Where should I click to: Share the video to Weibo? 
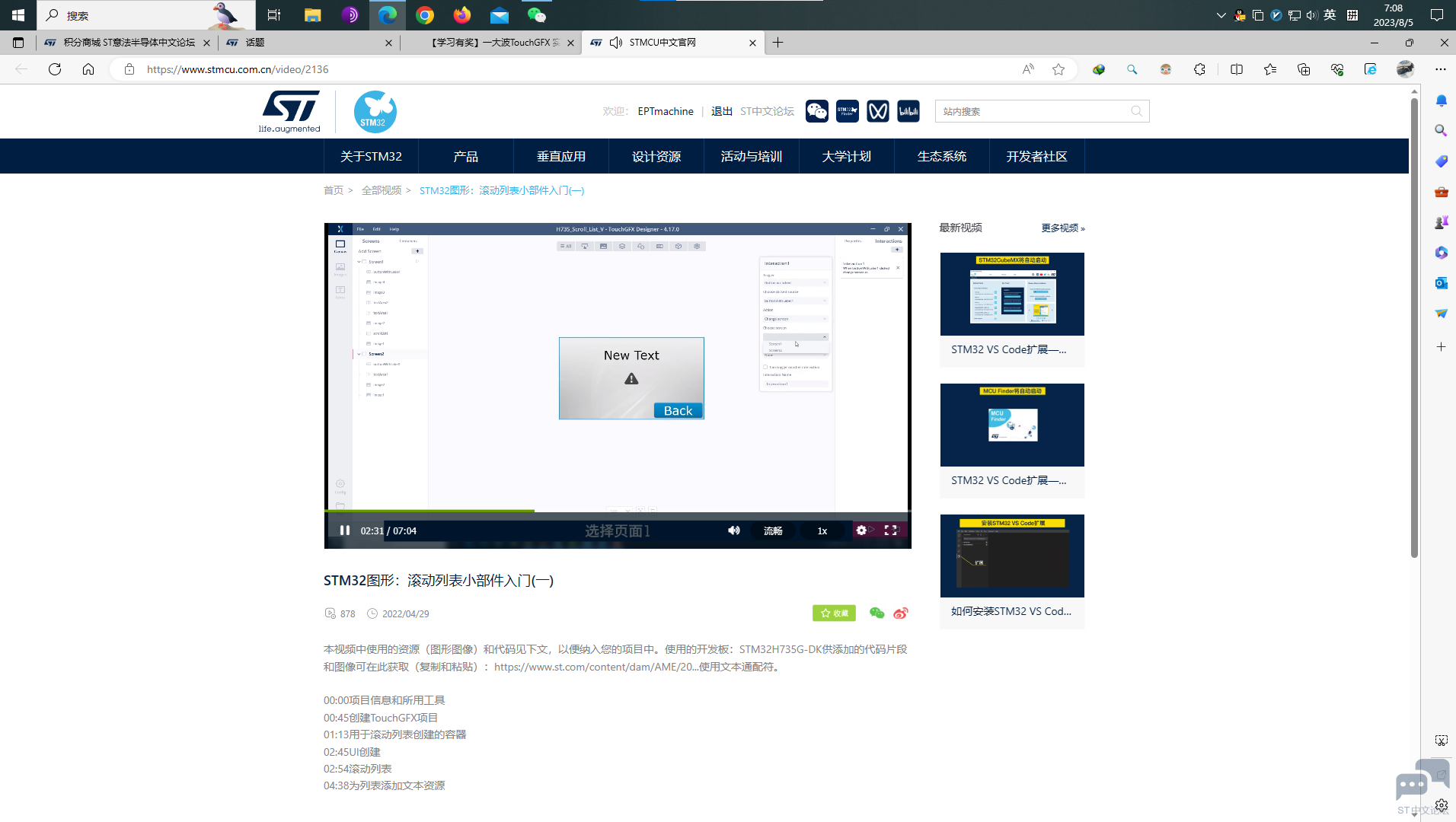[x=901, y=613]
